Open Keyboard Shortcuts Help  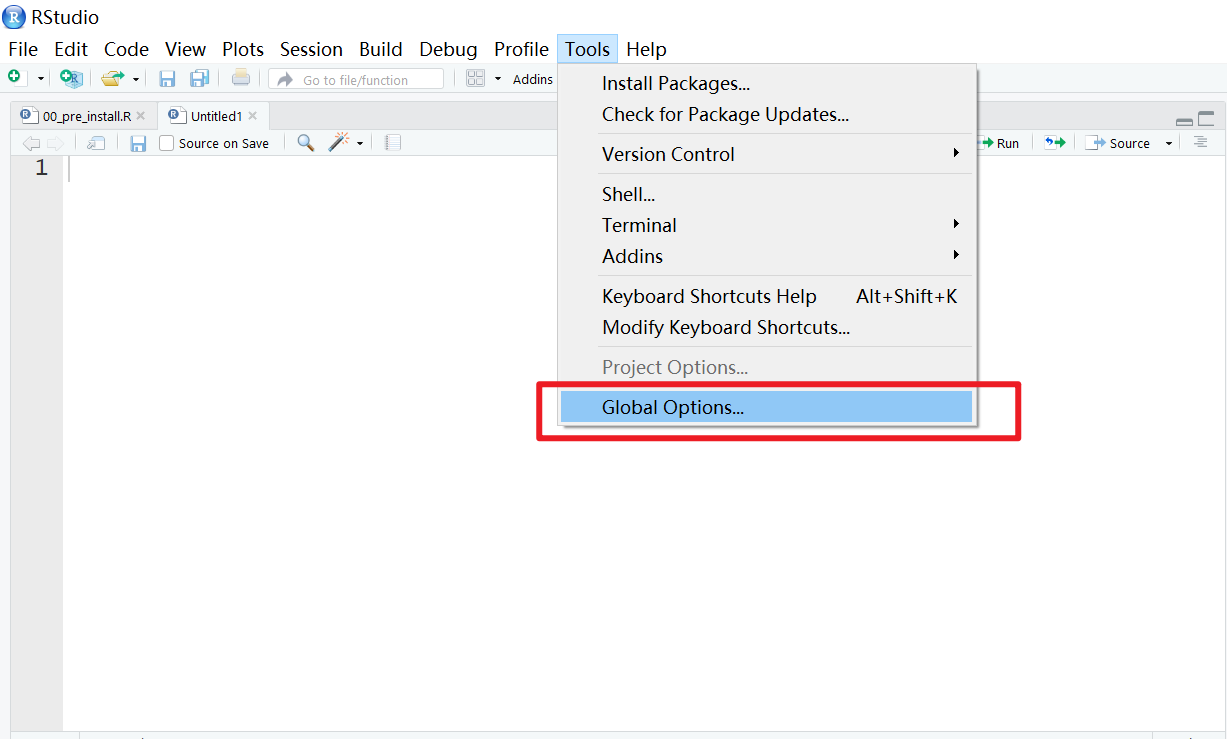coord(767,296)
